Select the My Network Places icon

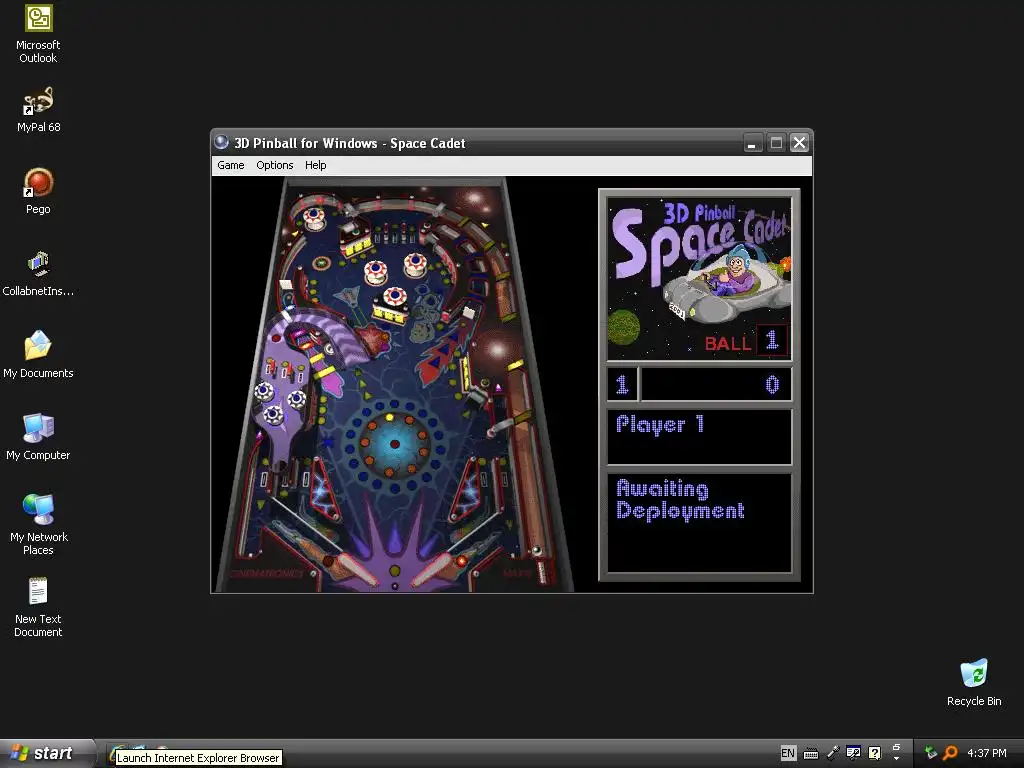point(39,524)
